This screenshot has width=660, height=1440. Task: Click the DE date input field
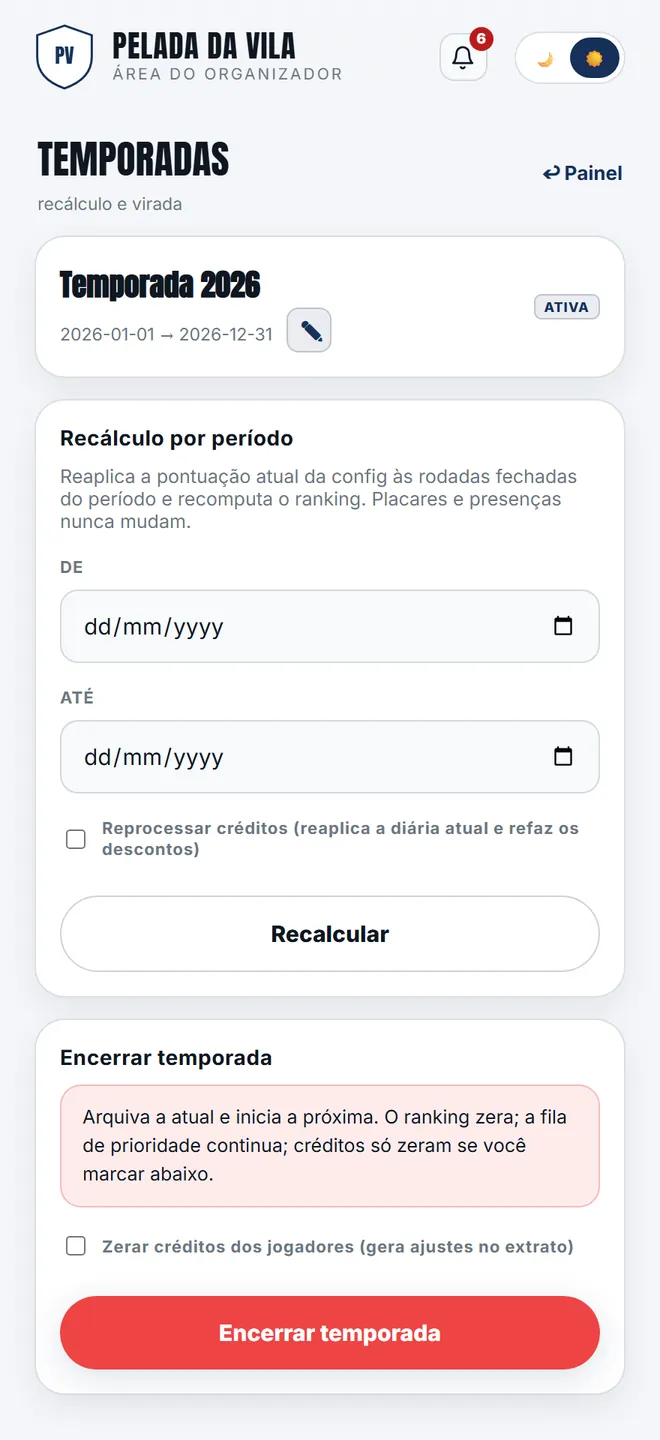click(330, 626)
